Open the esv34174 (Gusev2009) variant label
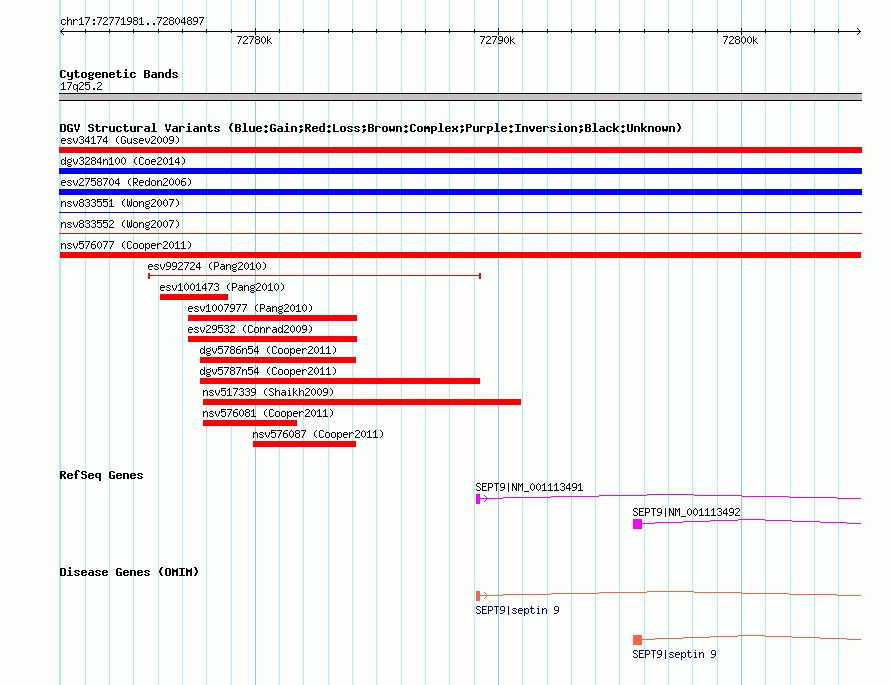Image resolution: width=890 pixels, height=685 pixels. point(120,140)
